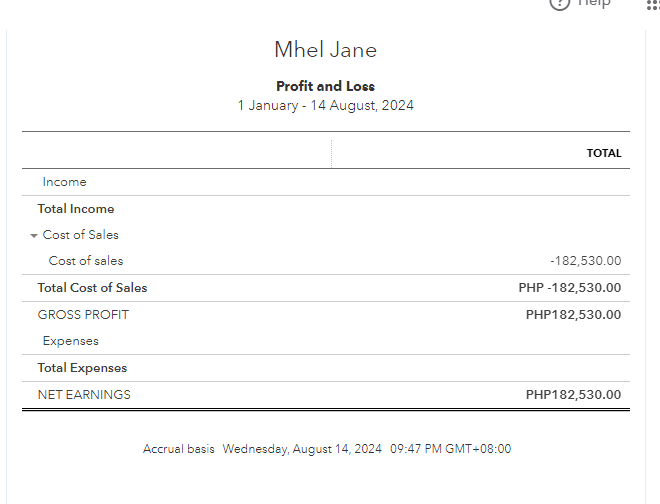Click the GROSS PROFIT row label

[83, 315]
